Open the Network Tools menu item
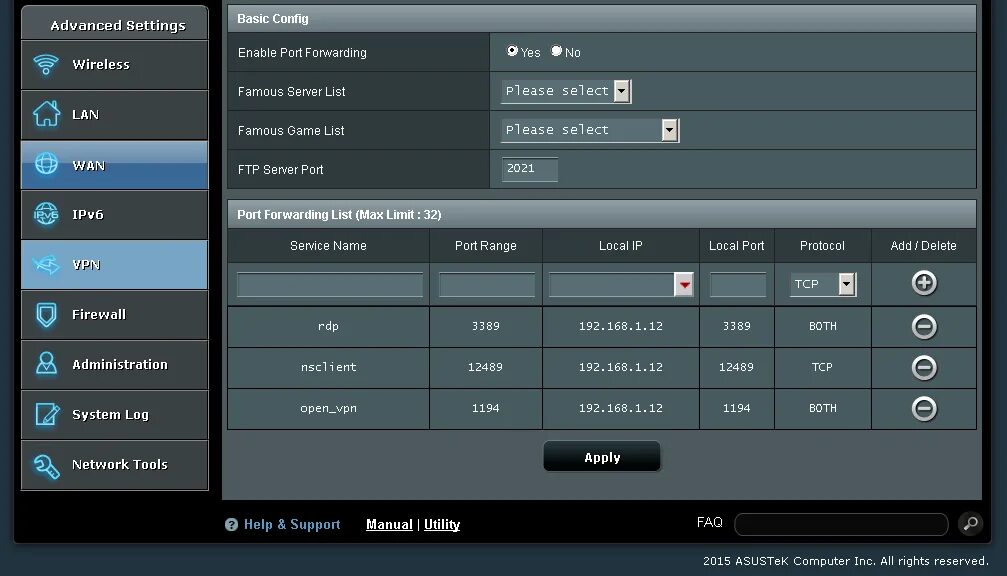 [114, 465]
